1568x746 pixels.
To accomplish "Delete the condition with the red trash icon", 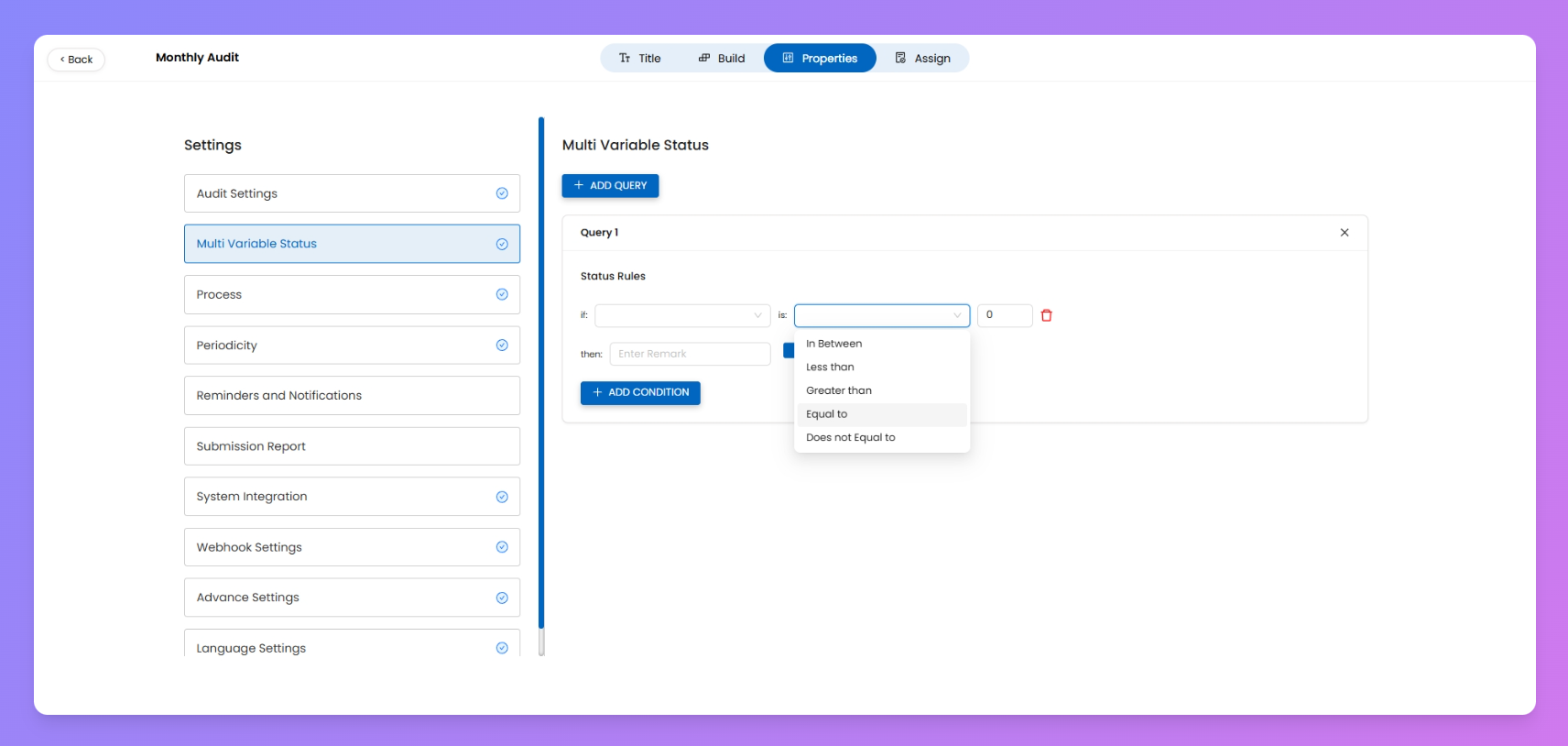I will click(x=1047, y=315).
